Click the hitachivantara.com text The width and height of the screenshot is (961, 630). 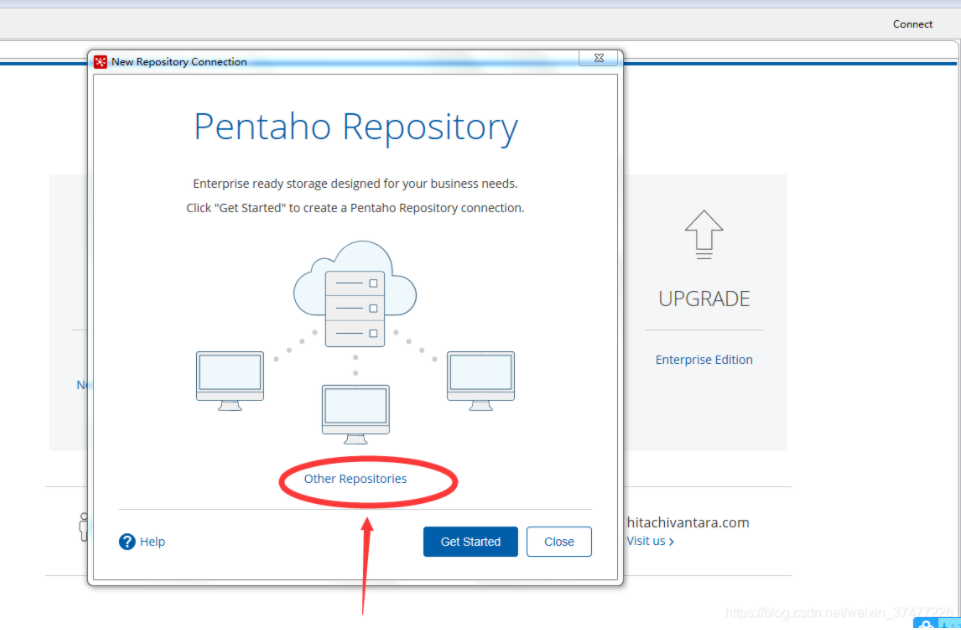click(688, 523)
